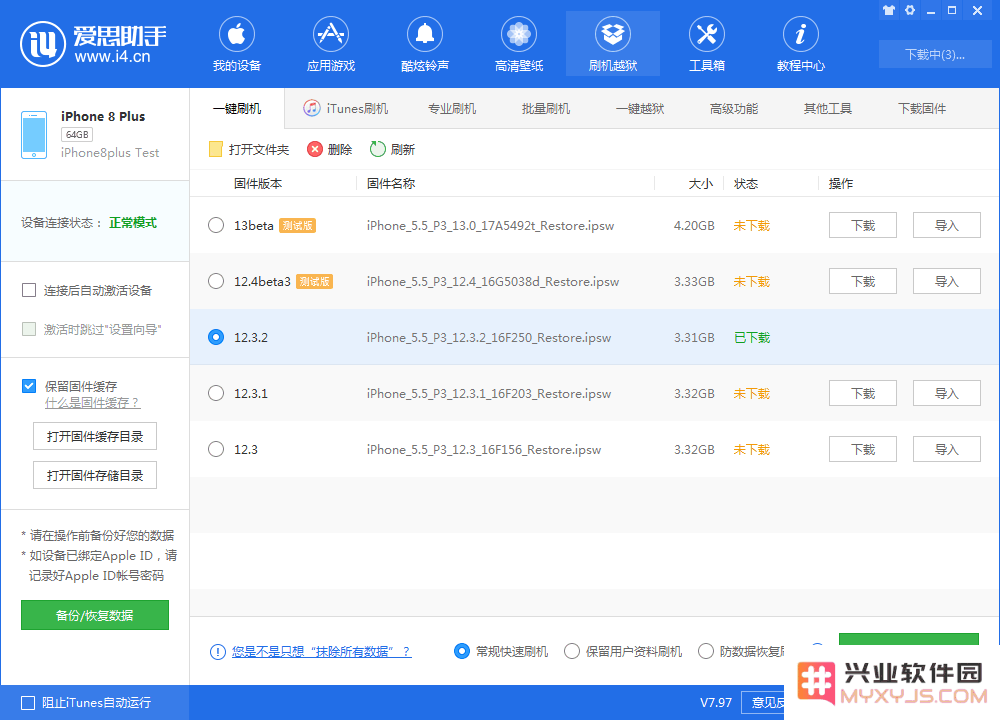
Task: Download the 12.4beta3 firmware
Action: [x=863, y=281]
